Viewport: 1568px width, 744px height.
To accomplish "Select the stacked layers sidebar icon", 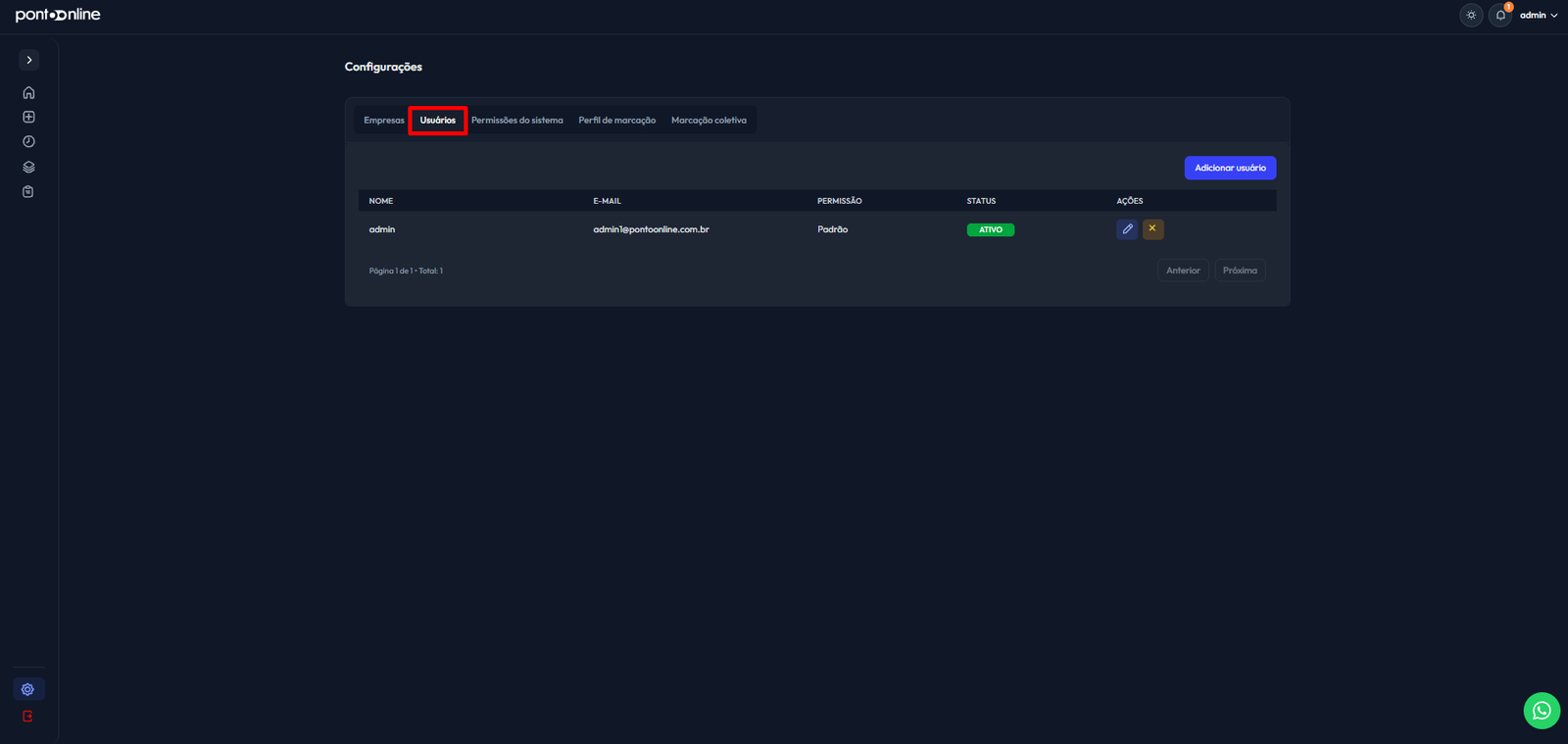I will coord(28,167).
